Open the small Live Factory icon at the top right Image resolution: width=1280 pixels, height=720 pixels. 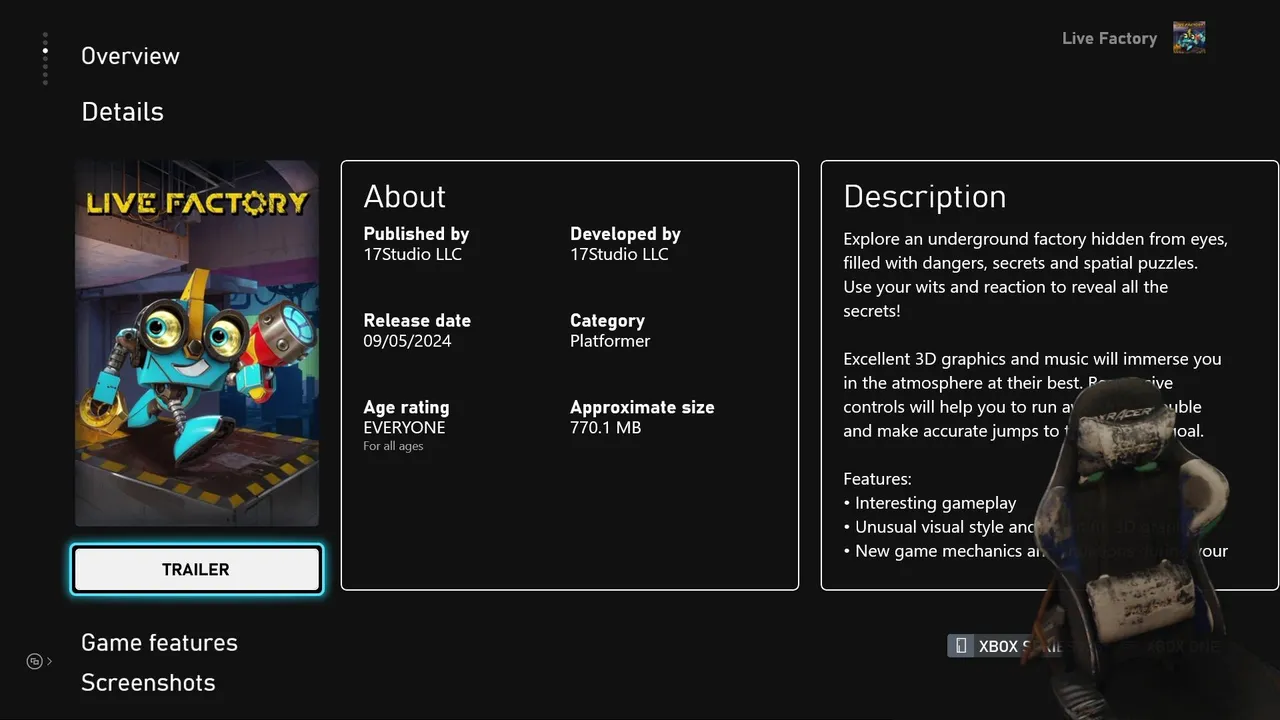[1189, 38]
